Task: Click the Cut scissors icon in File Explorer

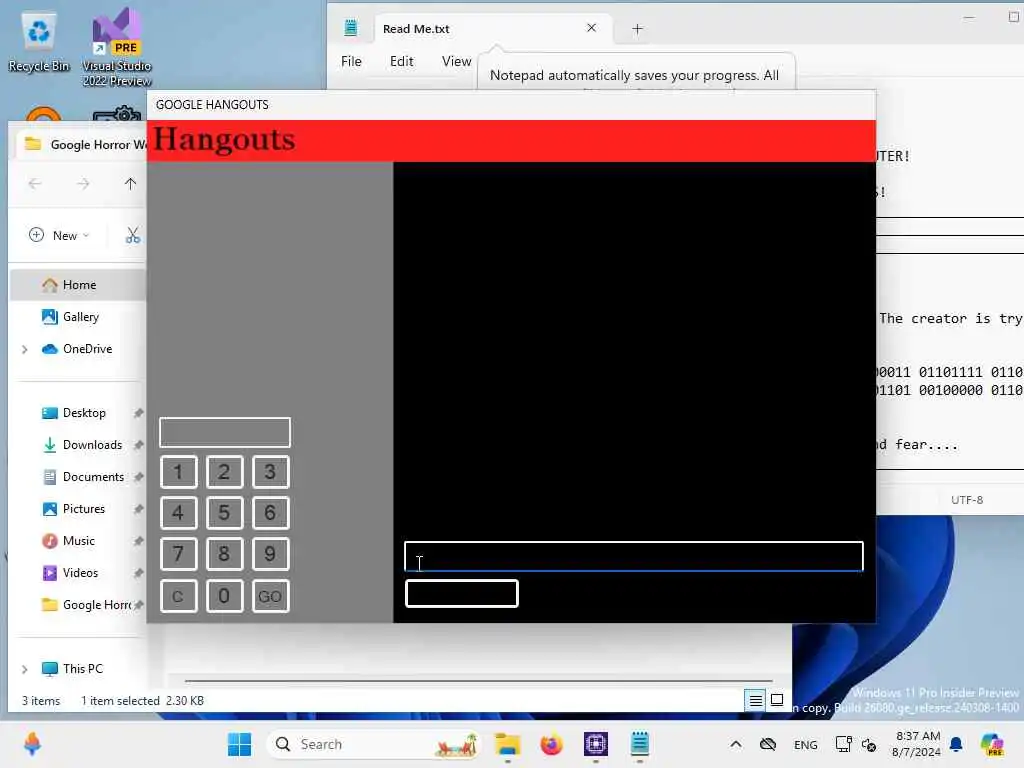Action: [x=133, y=235]
